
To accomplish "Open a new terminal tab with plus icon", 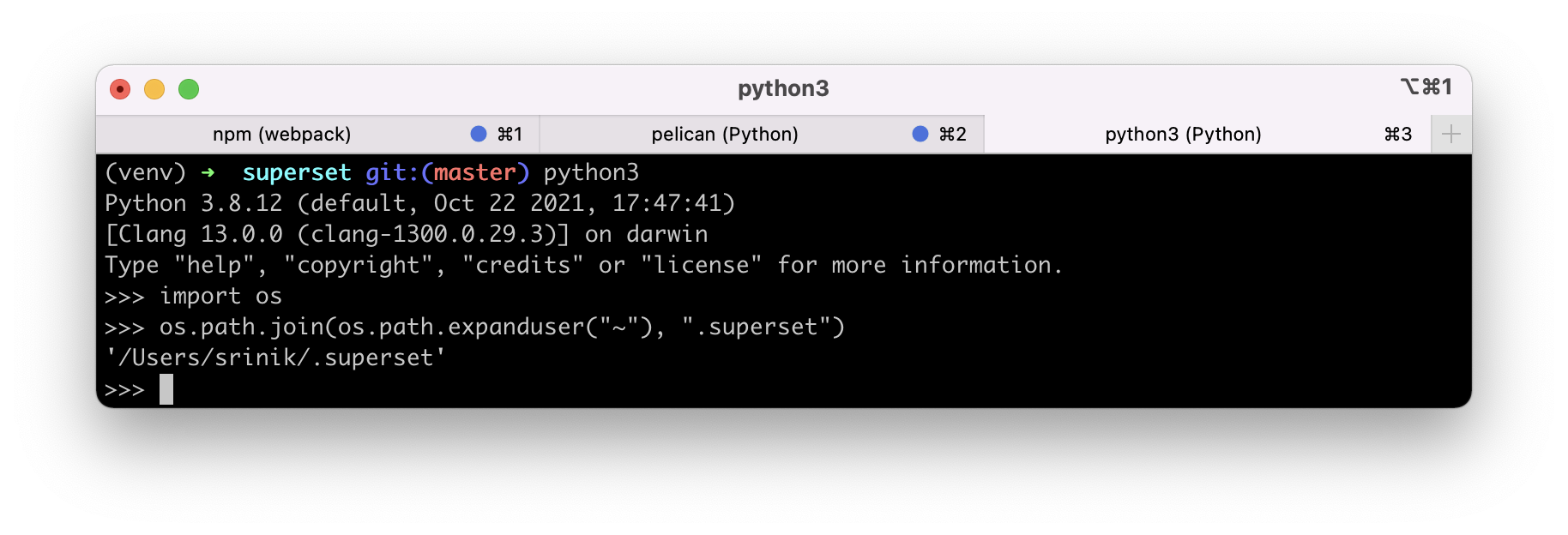I will point(1451,134).
